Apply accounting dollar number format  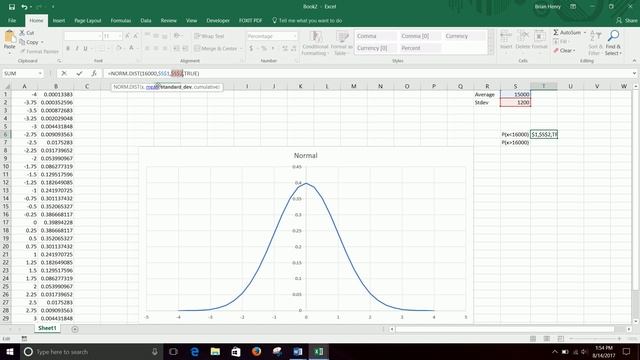pyautogui.click(x=251, y=49)
